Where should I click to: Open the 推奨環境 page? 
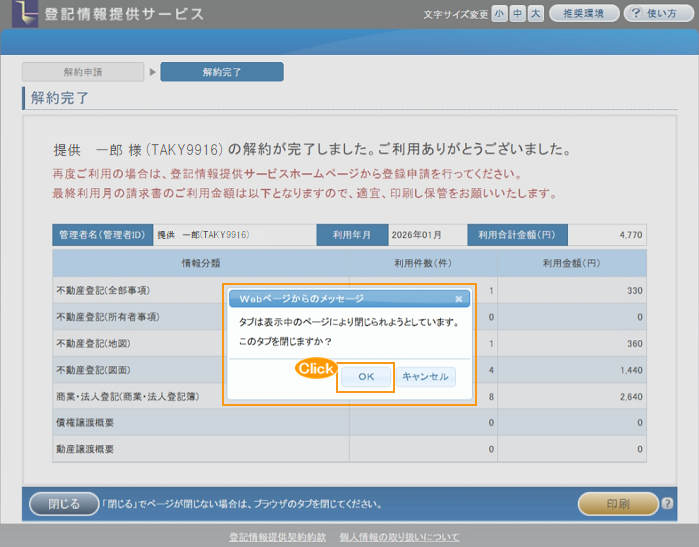[x=583, y=14]
